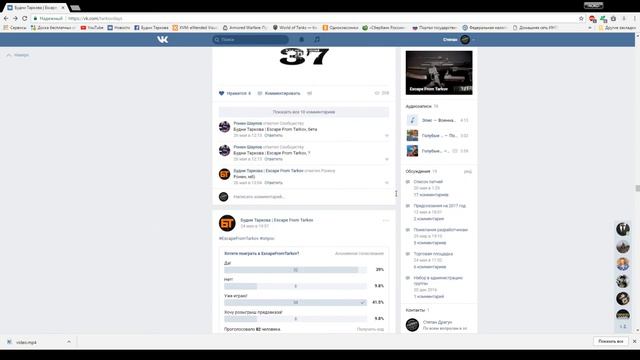The image size is (640, 360).
Task: Open the Список патчей discussion
Action: point(428,182)
